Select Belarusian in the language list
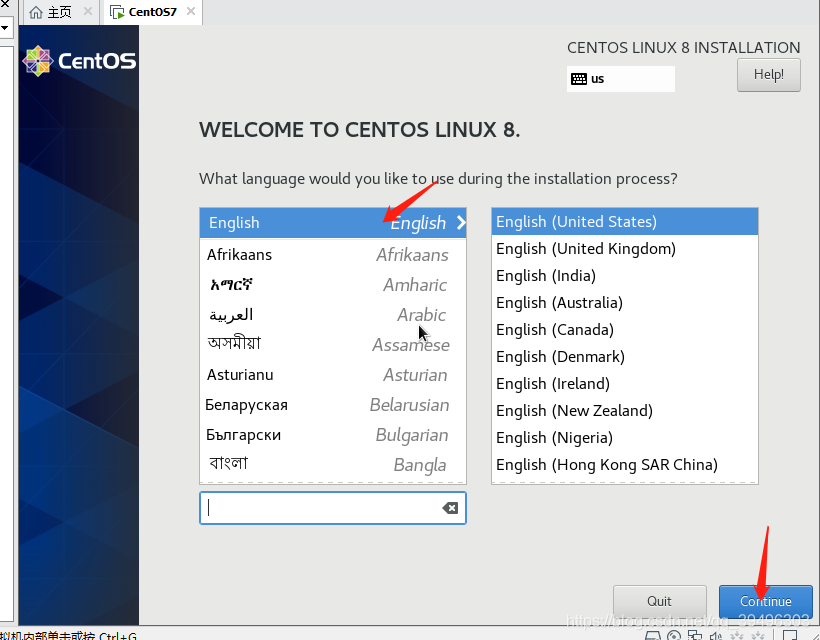This screenshot has width=820, height=640. click(x=333, y=405)
